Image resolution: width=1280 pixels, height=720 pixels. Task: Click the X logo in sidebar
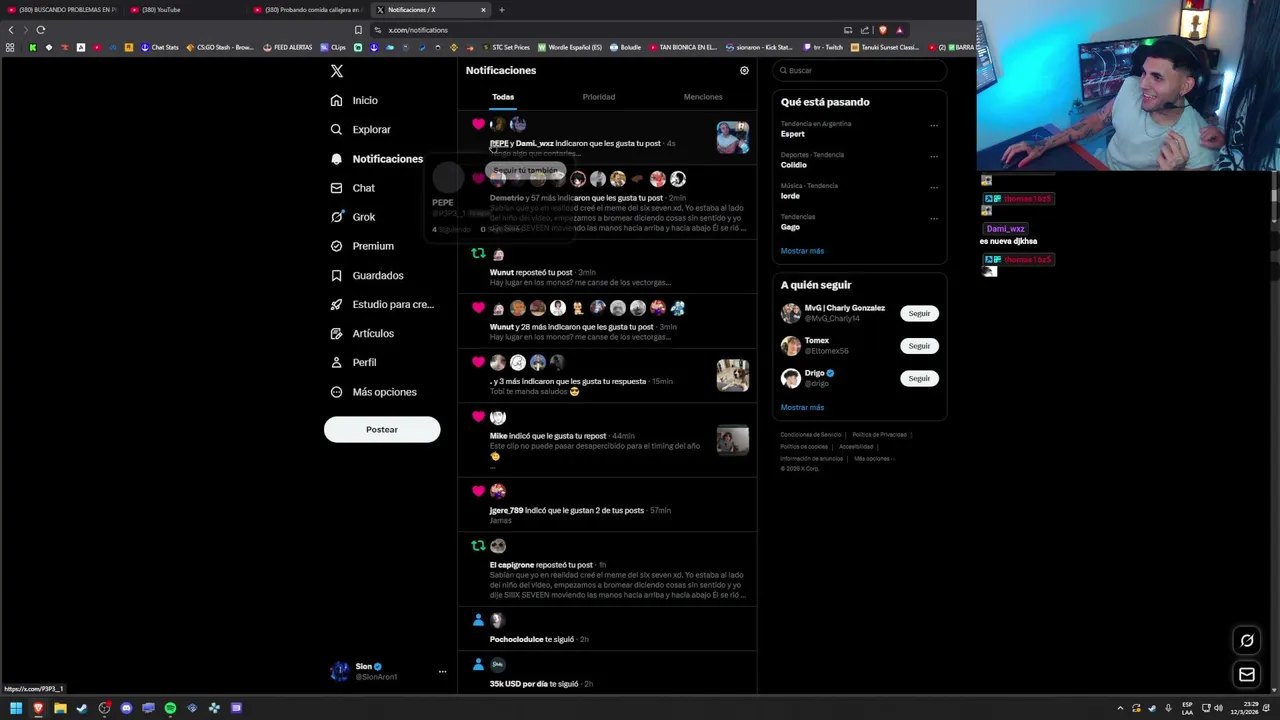pyautogui.click(x=337, y=71)
